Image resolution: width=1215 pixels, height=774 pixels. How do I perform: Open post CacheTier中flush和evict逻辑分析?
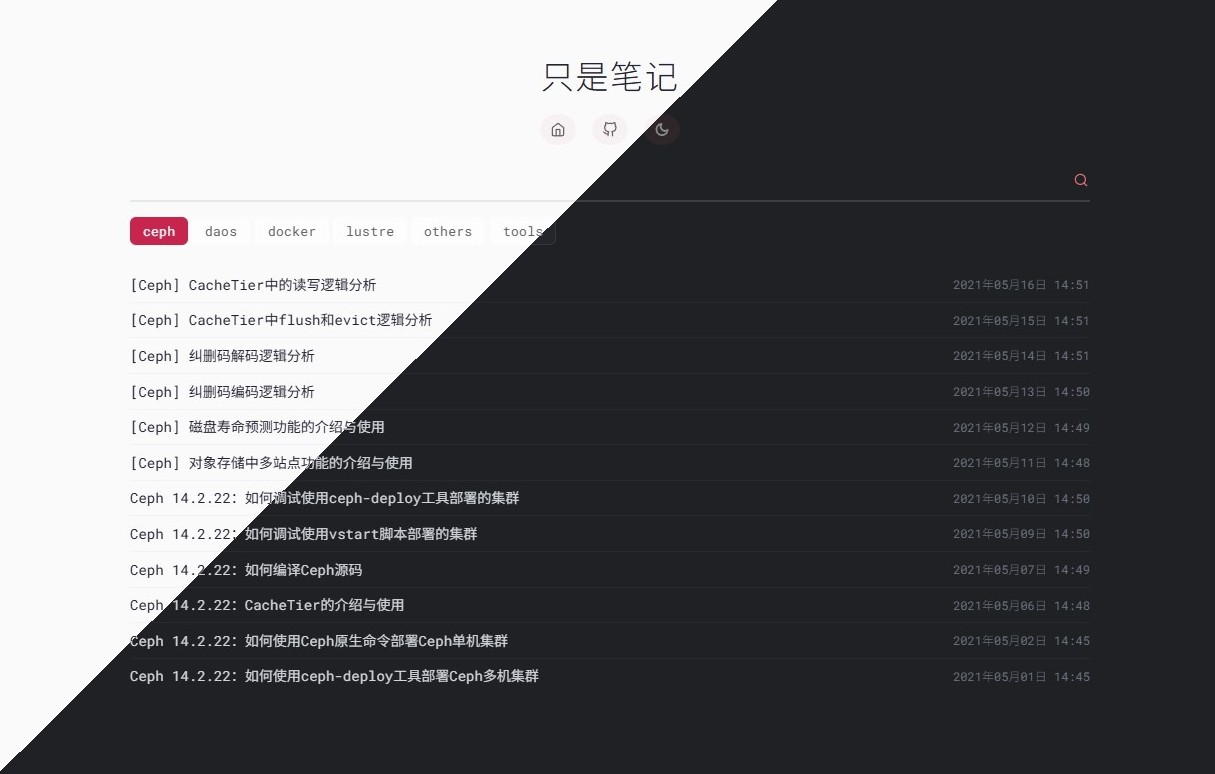[x=281, y=320]
